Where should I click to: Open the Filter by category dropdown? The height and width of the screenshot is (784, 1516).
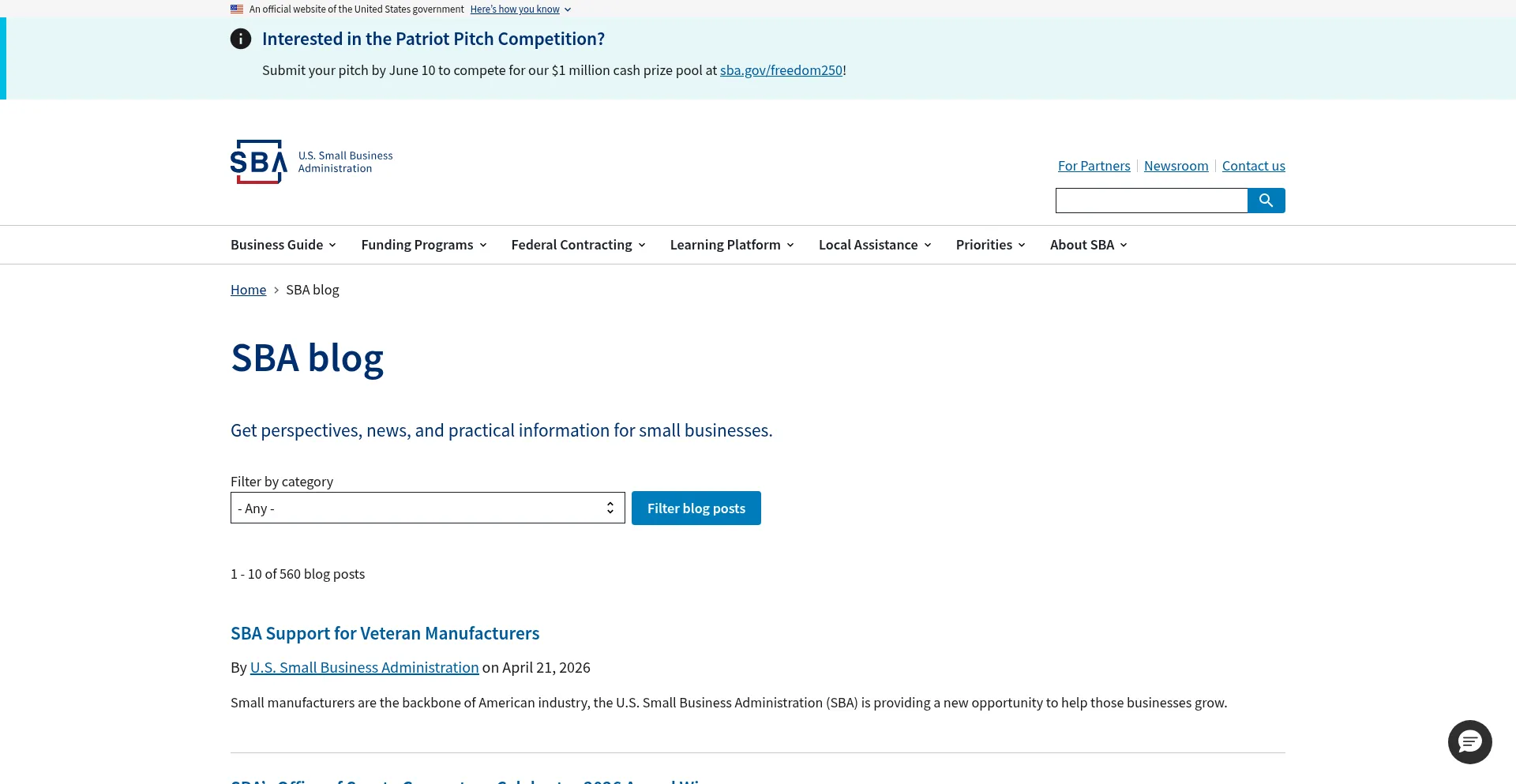pyautogui.click(x=428, y=508)
